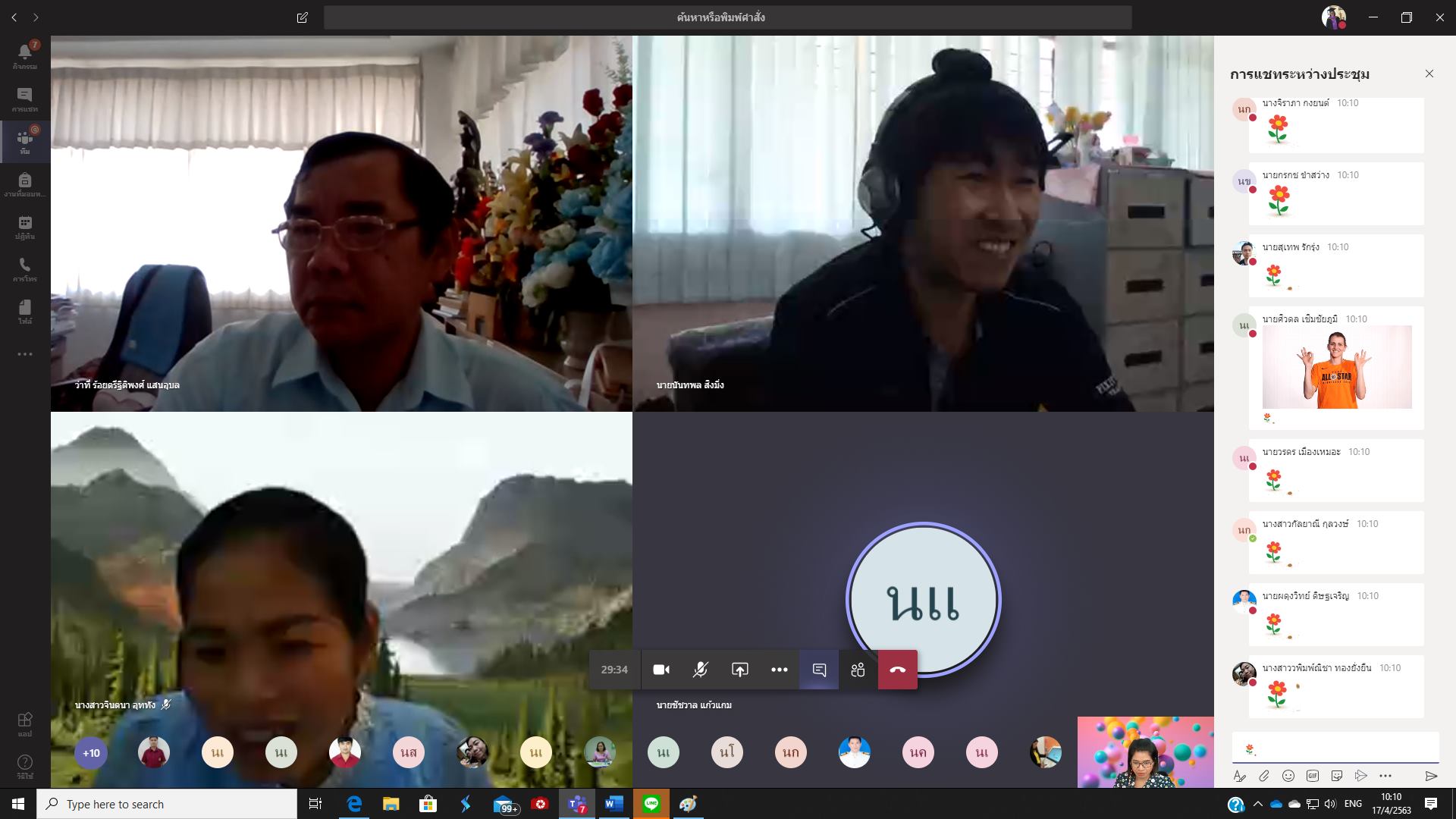This screenshot has height=819, width=1456.
Task: Open the Calls section in sidebar
Action: (x=25, y=269)
